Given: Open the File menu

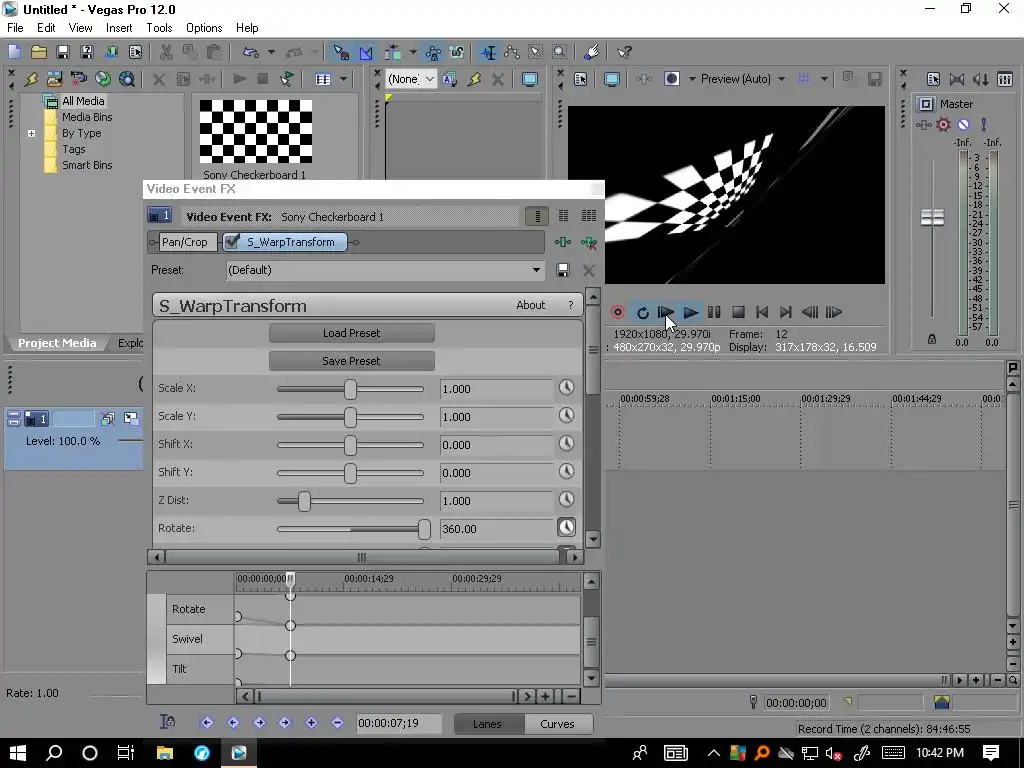Looking at the screenshot, I should pyautogui.click(x=14, y=28).
